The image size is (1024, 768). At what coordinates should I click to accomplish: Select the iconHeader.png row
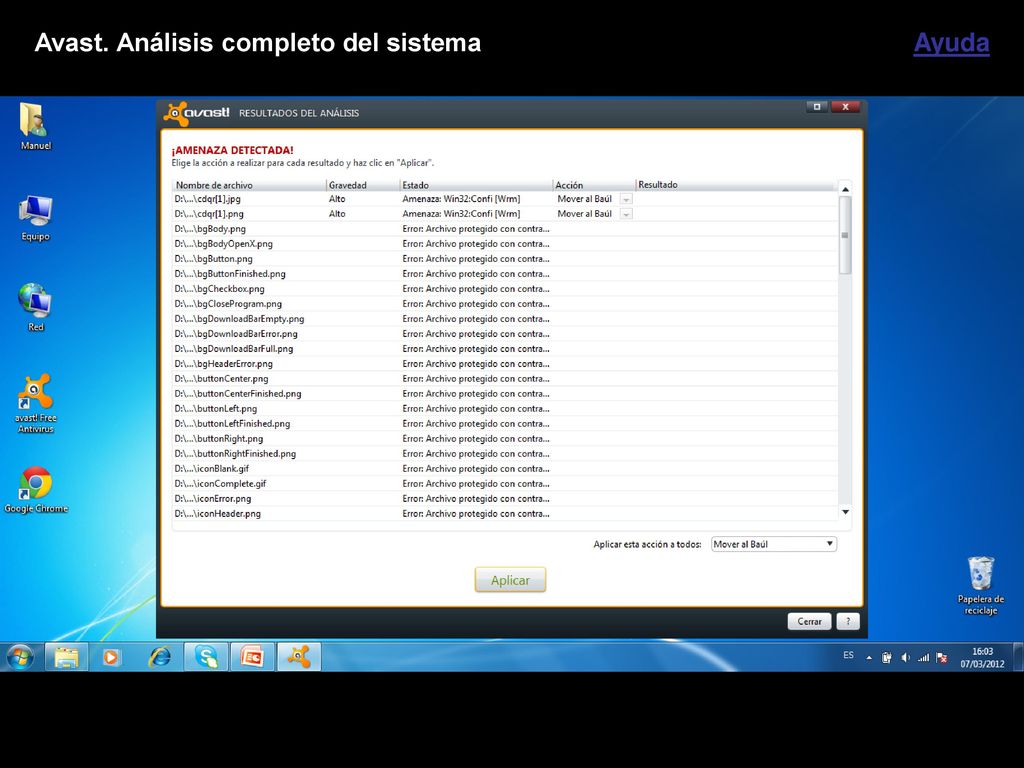[x=505, y=515]
